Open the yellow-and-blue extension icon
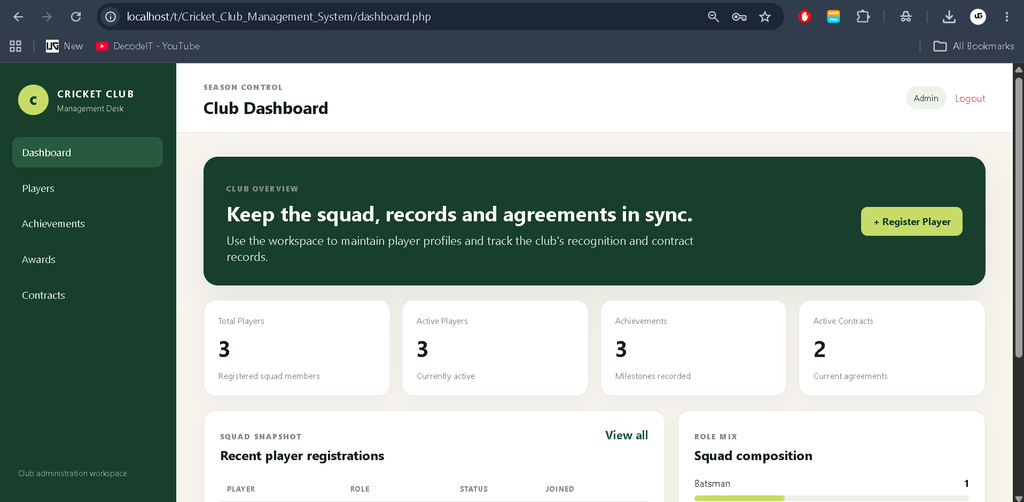Image resolution: width=1024 pixels, height=502 pixels. tap(833, 17)
